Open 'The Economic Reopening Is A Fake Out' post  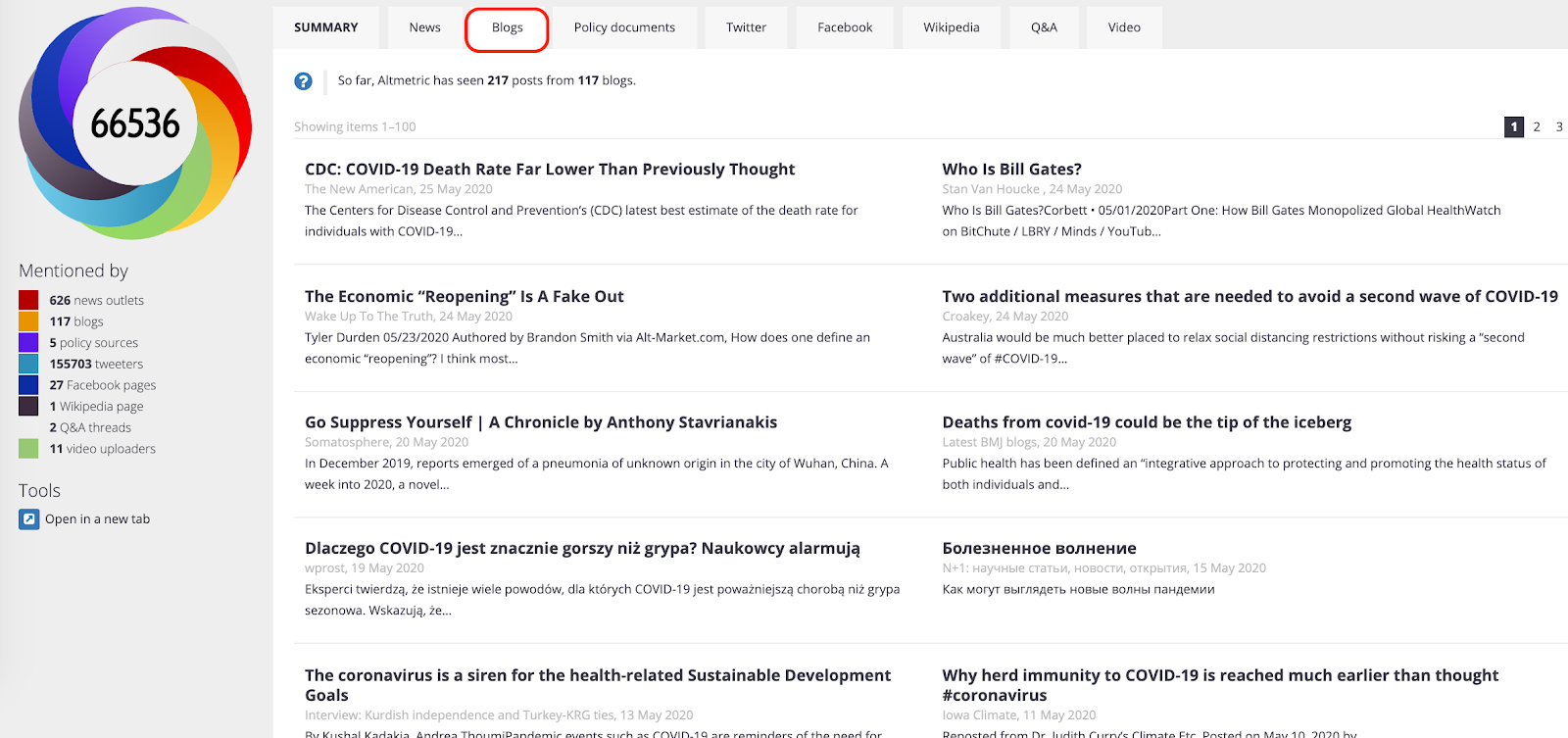coord(464,297)
